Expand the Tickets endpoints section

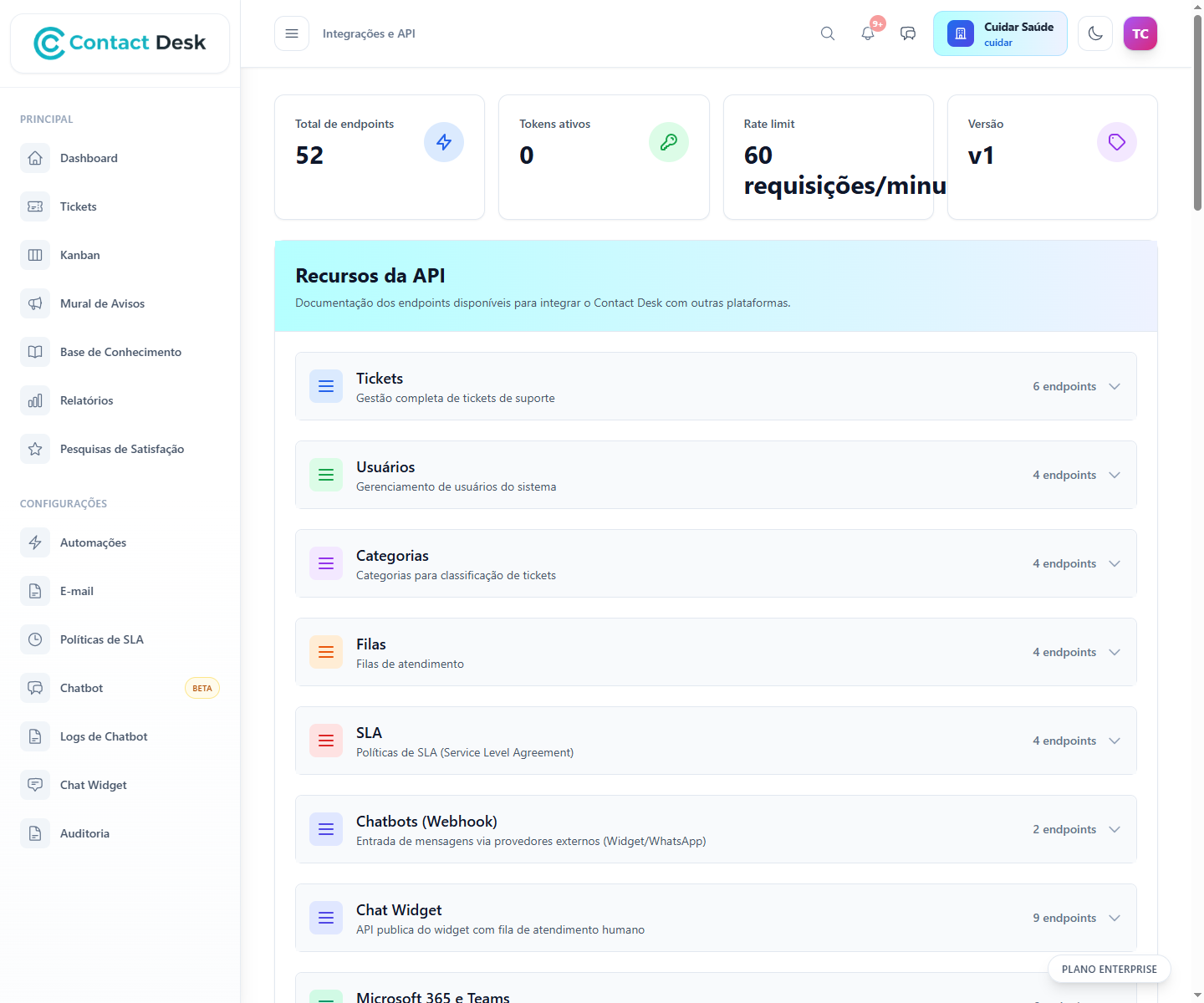[x=1115, y=386]
